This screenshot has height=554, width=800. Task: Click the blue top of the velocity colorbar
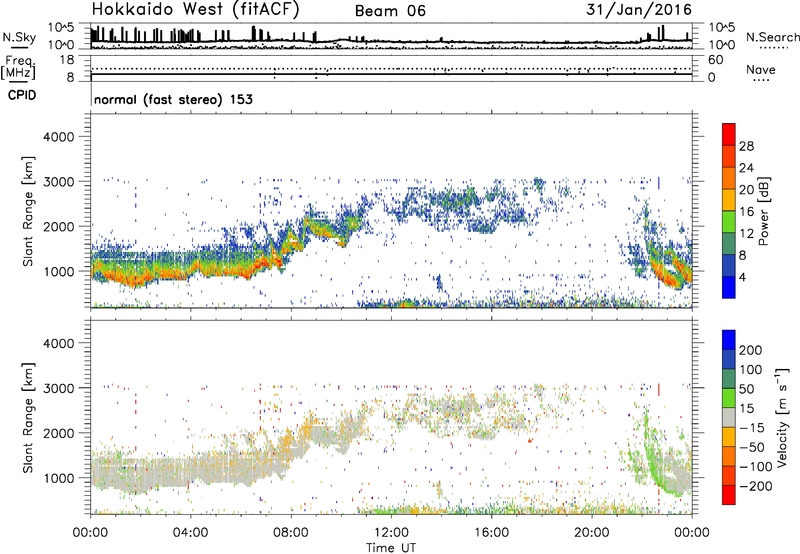click(729, 338)
